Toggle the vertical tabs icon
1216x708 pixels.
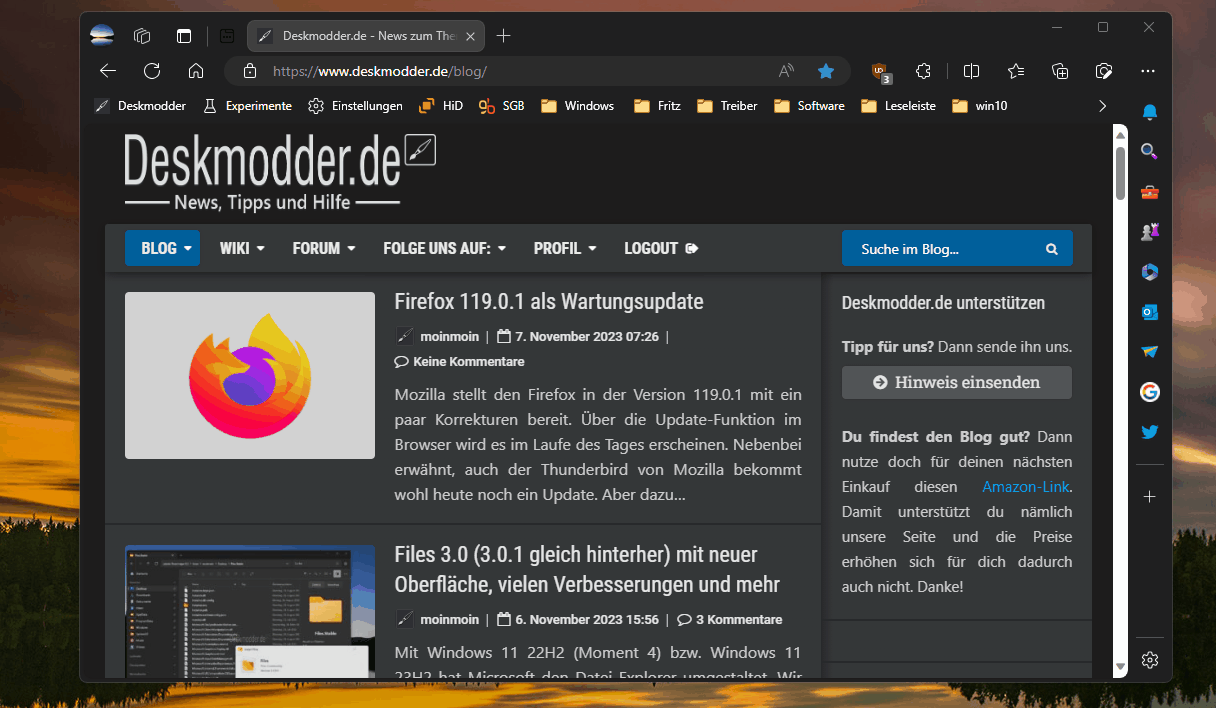coord(184,36)
